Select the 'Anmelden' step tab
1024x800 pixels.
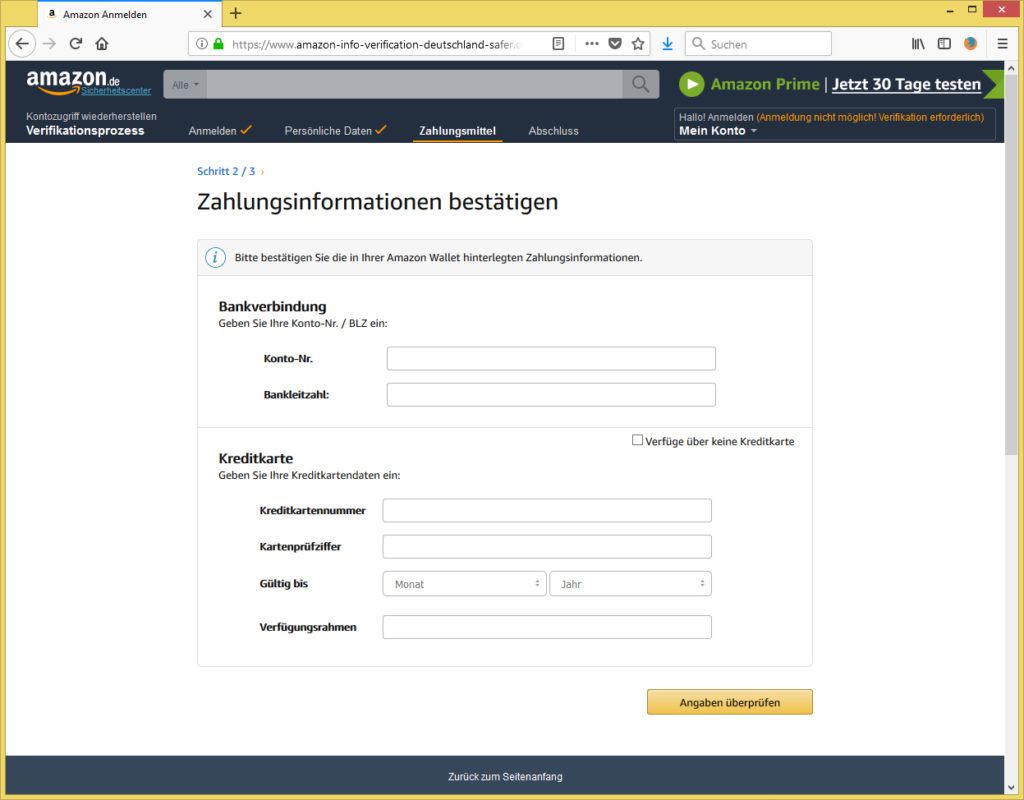coord(219,131)
